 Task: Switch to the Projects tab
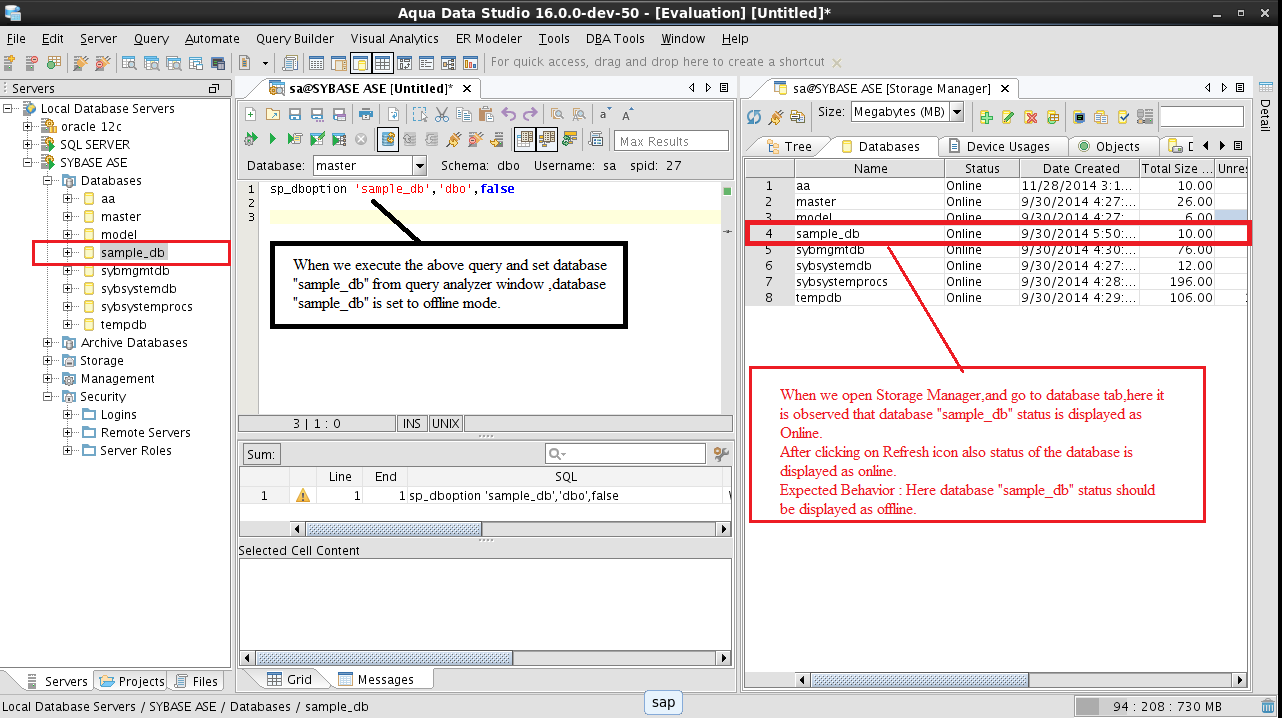point(131,681)
